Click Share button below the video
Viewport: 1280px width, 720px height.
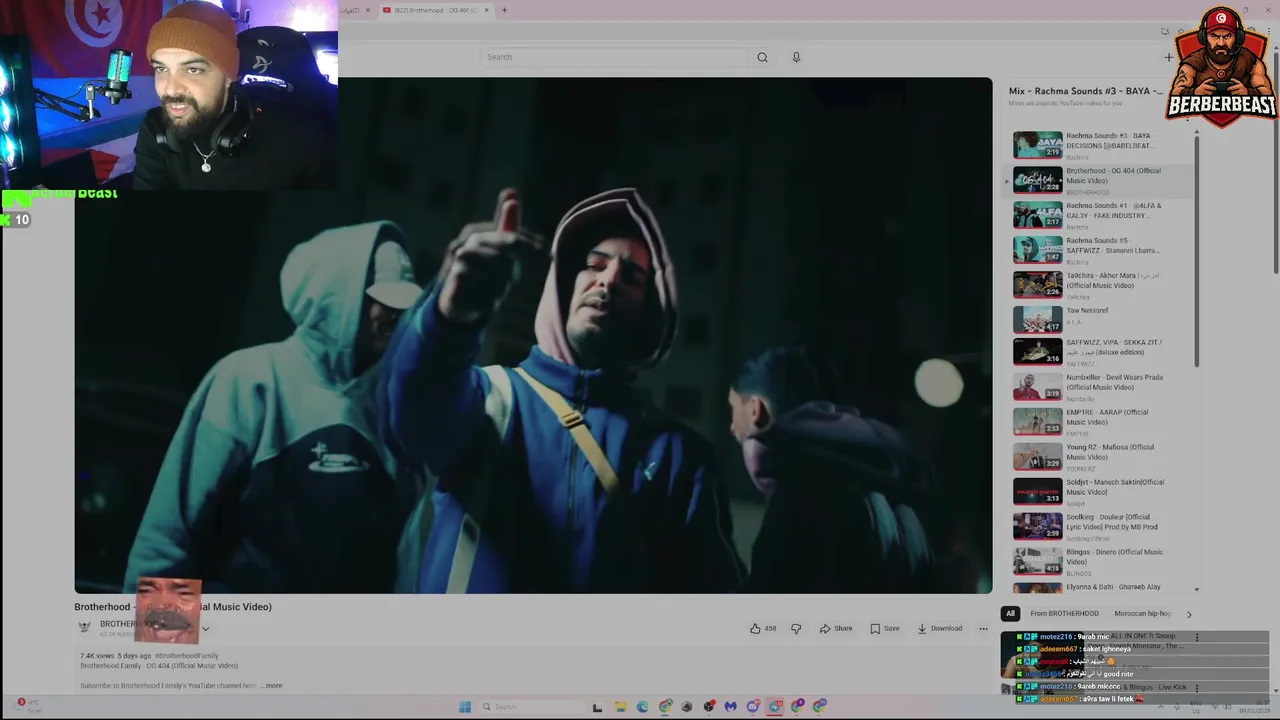[836, 628]
